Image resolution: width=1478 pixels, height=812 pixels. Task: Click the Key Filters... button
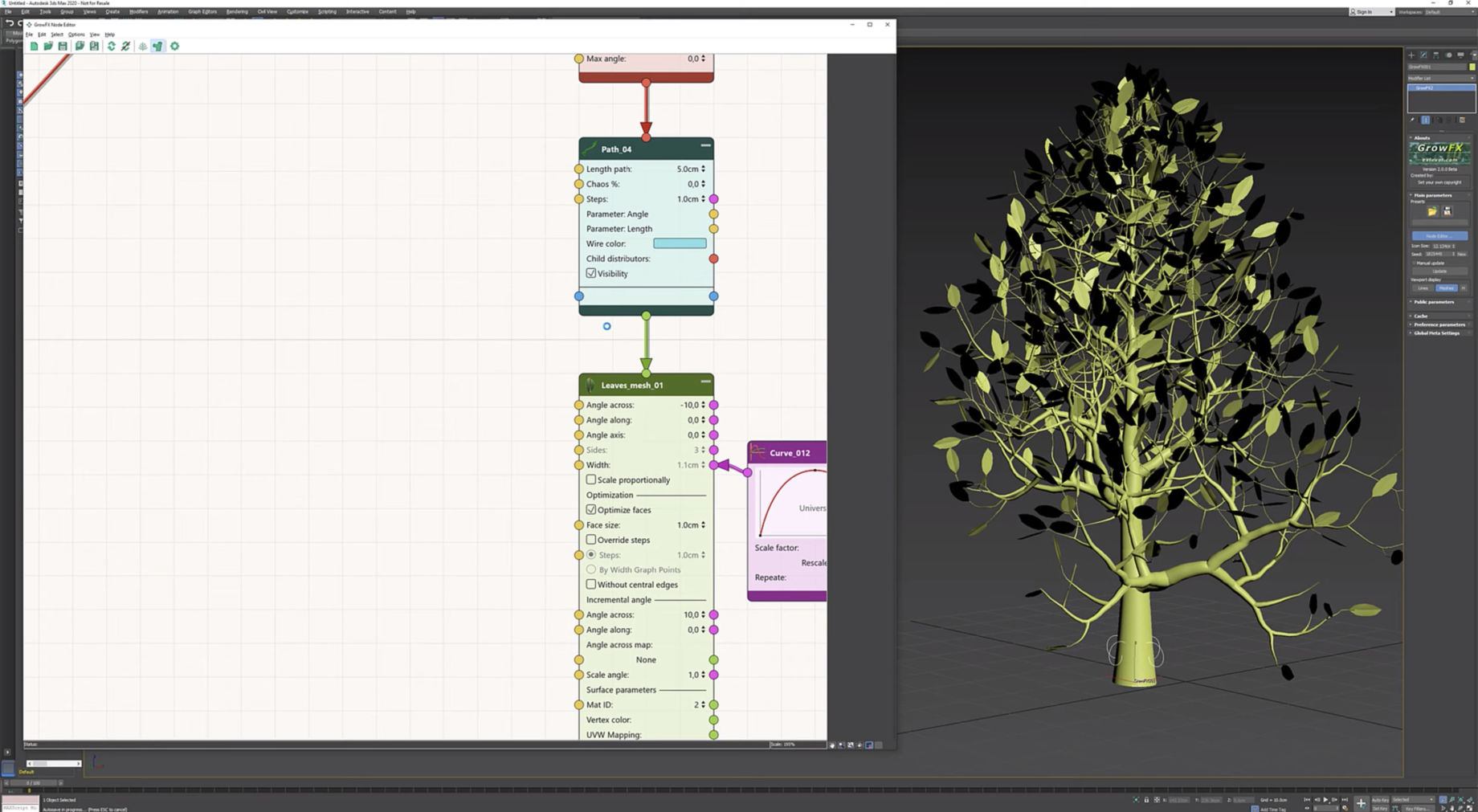pyautogui.click(x=1417, y=808)
